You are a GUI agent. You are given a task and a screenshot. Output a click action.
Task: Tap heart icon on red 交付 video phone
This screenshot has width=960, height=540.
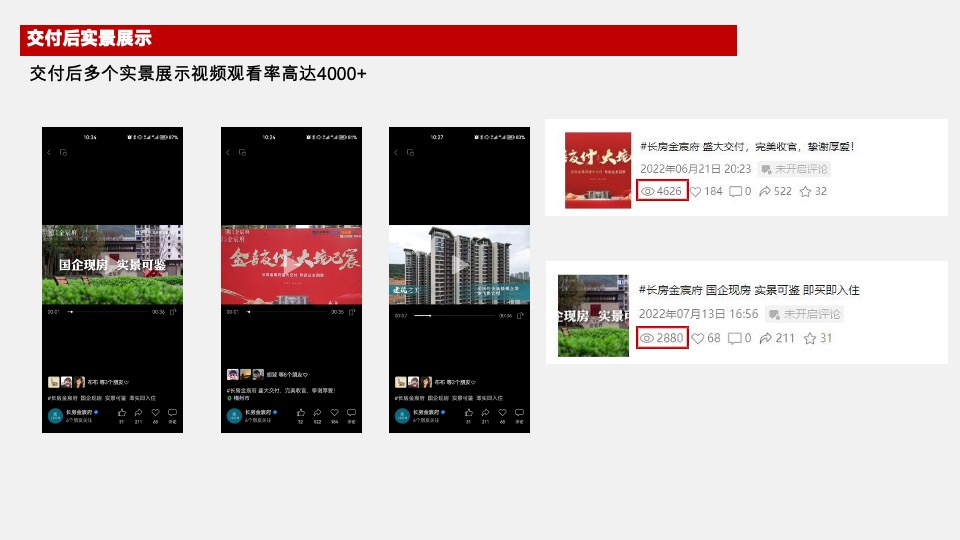click(334, 413)
